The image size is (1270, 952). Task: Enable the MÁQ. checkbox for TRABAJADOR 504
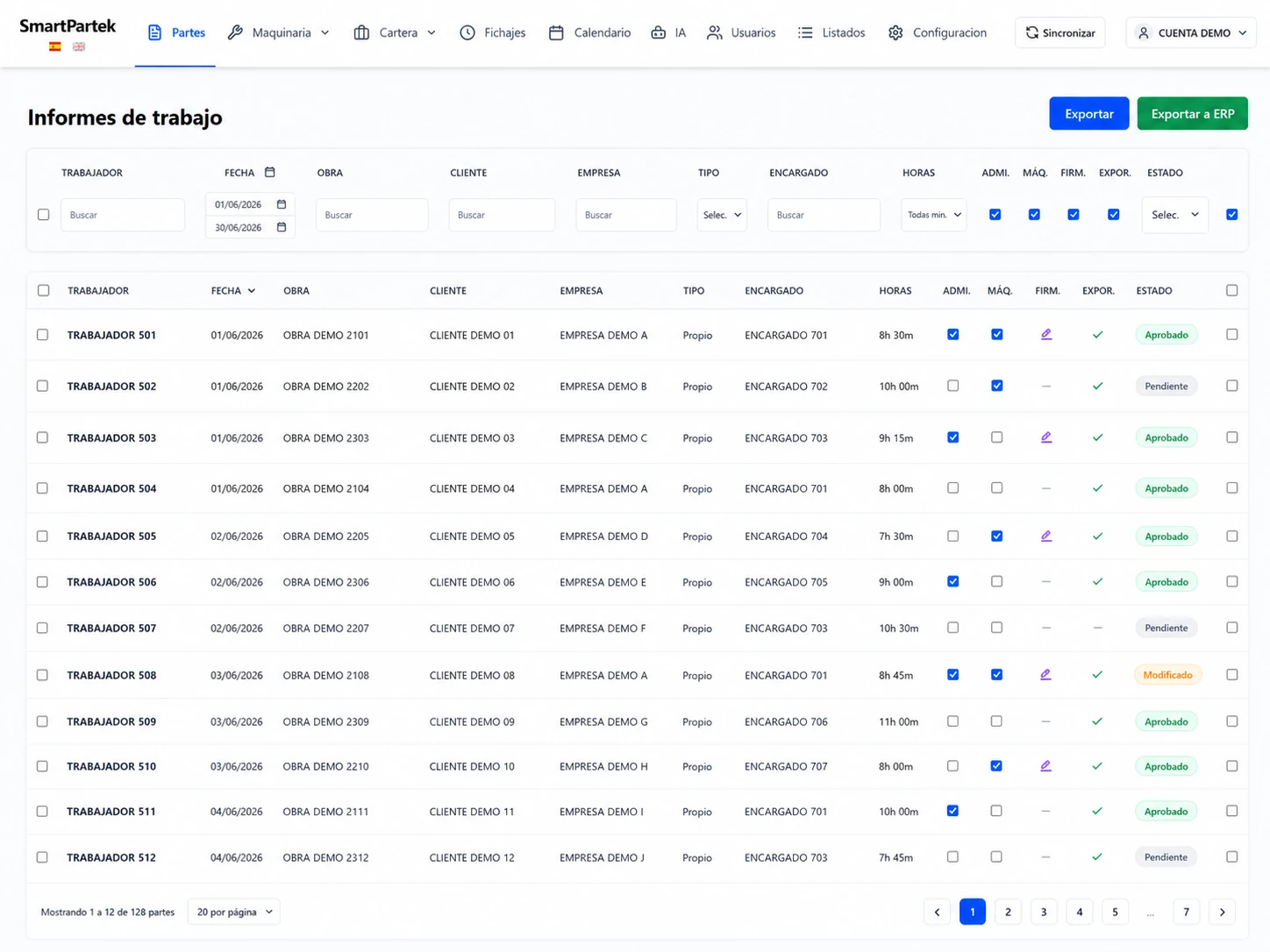[x=996, y=488]
